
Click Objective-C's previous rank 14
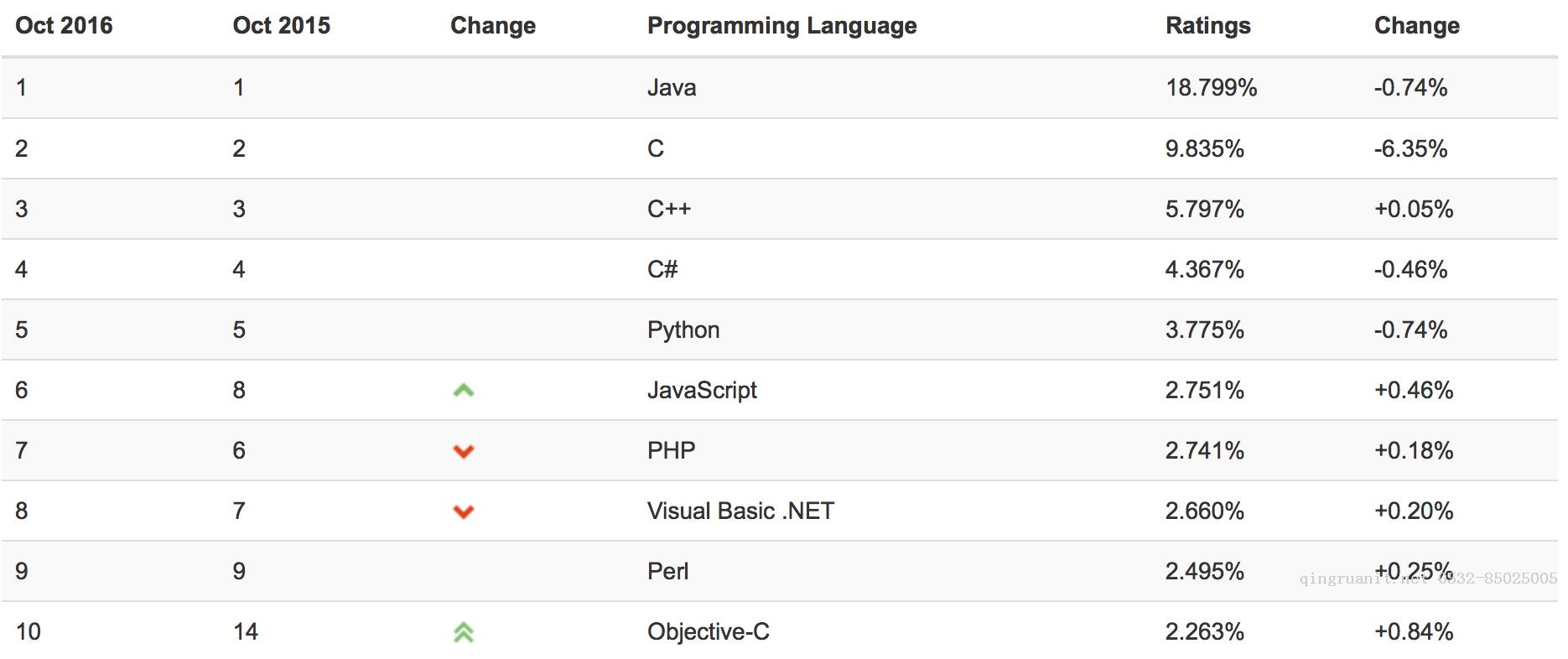[x=246, y=631]
